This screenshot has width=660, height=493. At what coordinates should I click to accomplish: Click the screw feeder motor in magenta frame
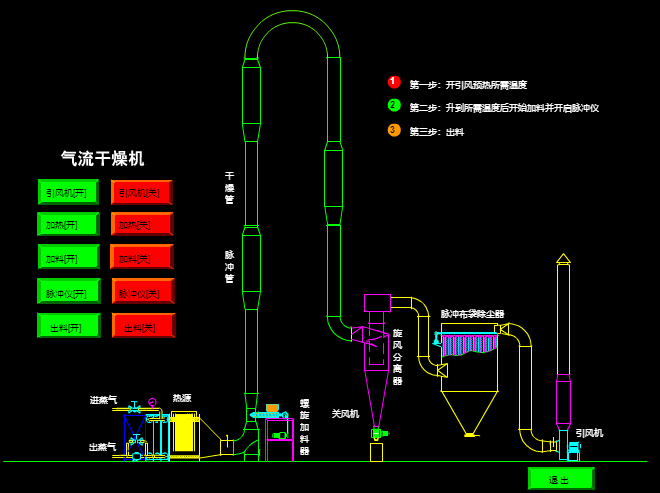pos(279,435)
